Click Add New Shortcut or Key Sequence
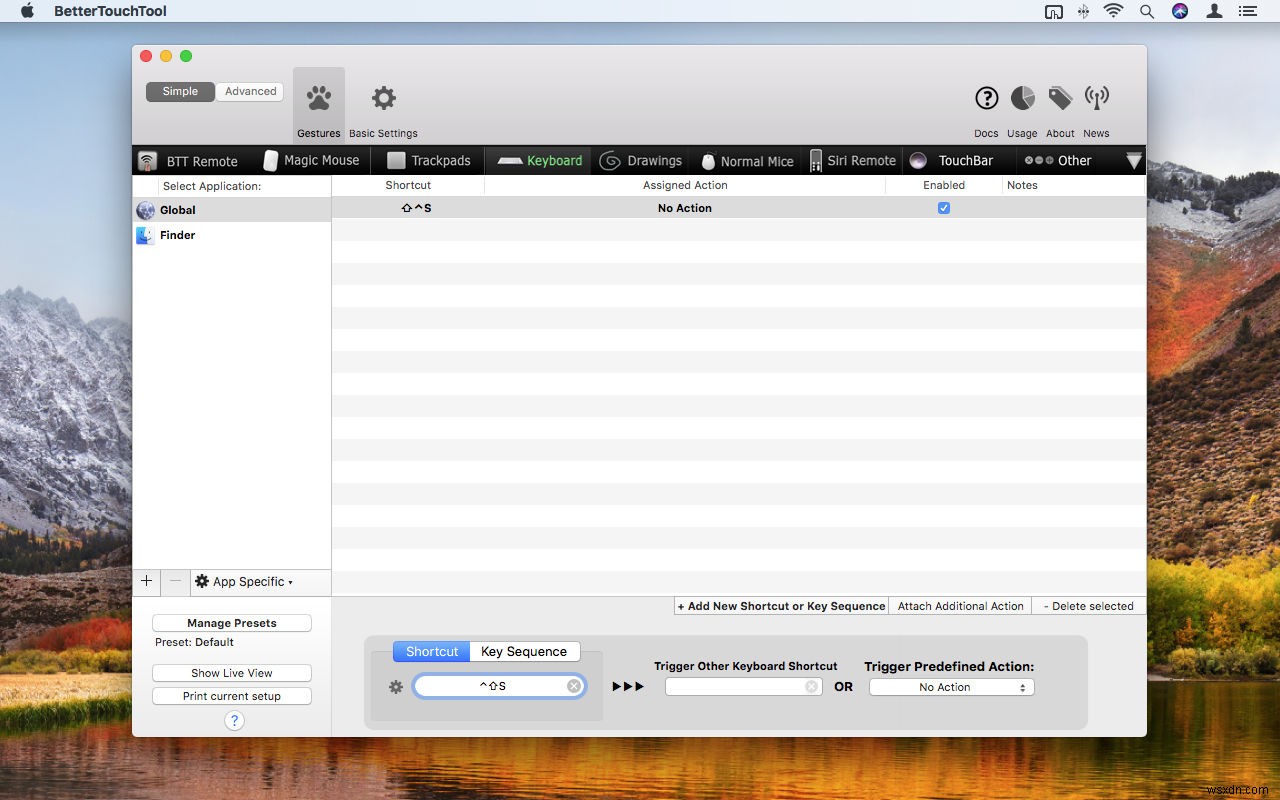The image size is (1280, 800). point(780,606)
